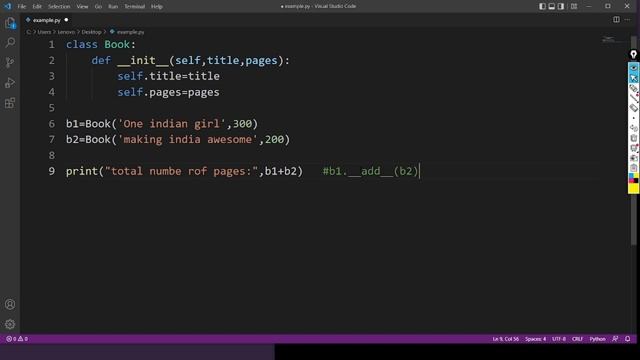This screenshot has height=360, width=640.
Task: Change language mode via Python status item
Action: tap(597, 339)
